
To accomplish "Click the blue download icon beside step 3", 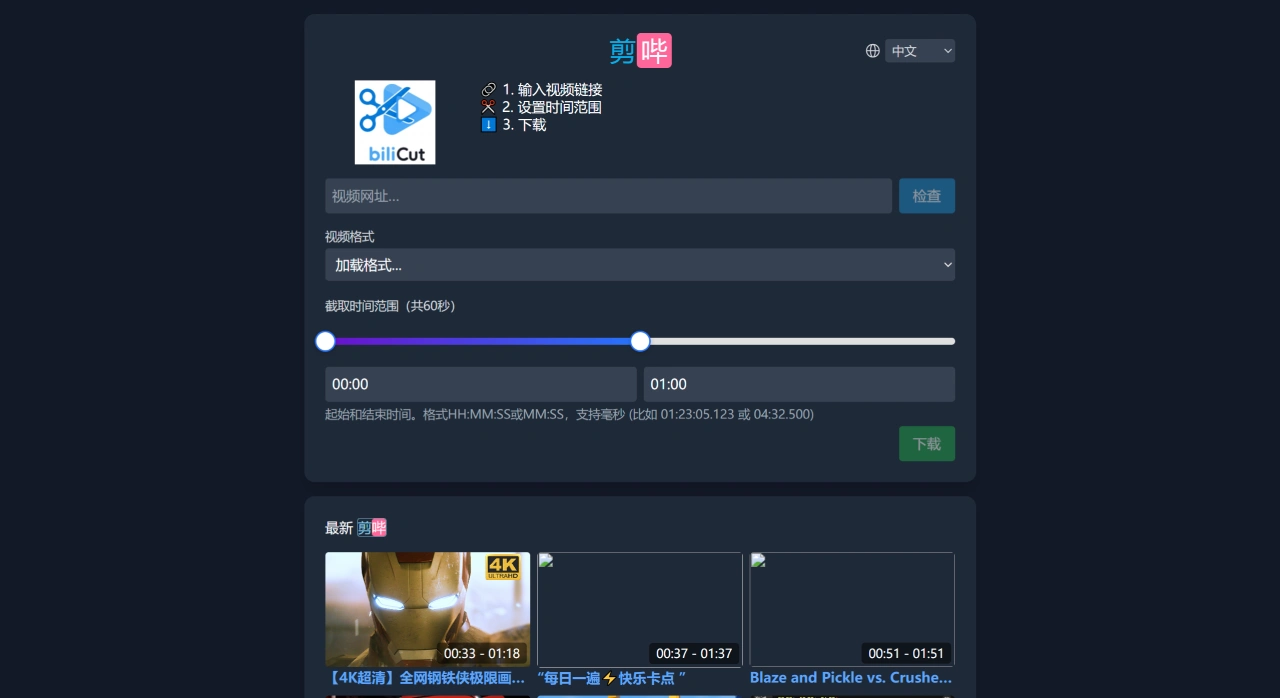I will pos(488,125).
